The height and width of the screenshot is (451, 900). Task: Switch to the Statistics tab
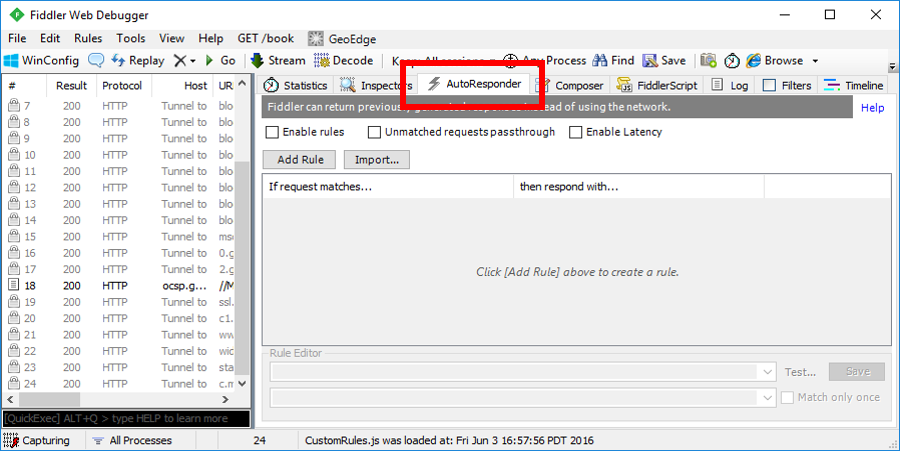coord(296,85)
